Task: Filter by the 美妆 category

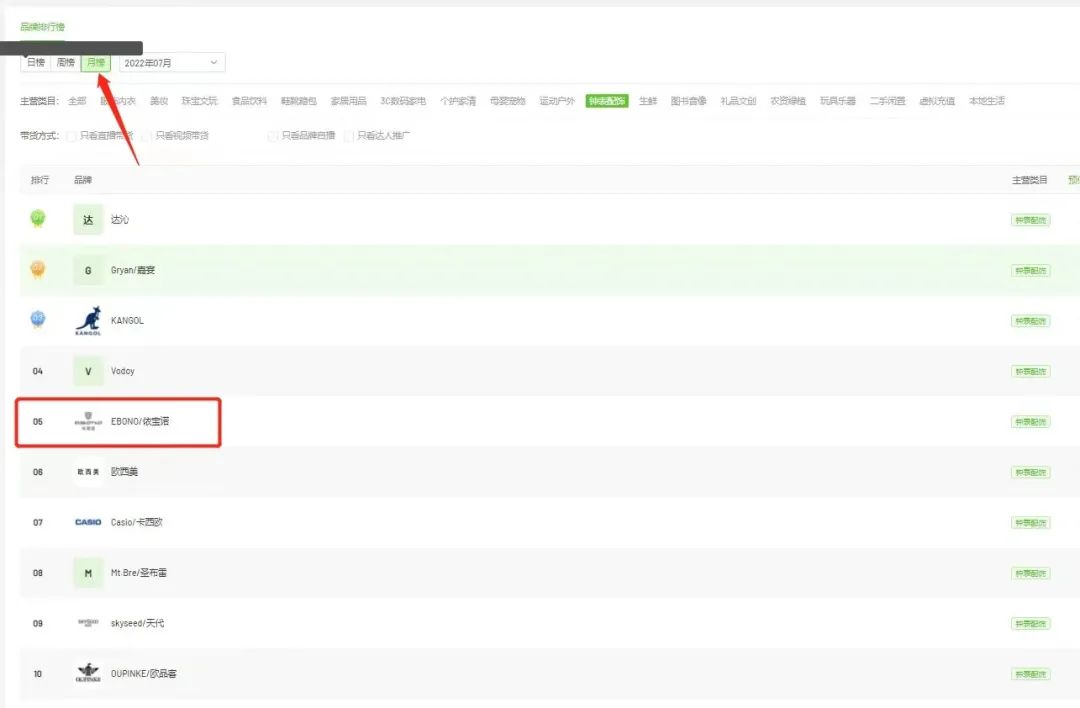Action: 159,101
